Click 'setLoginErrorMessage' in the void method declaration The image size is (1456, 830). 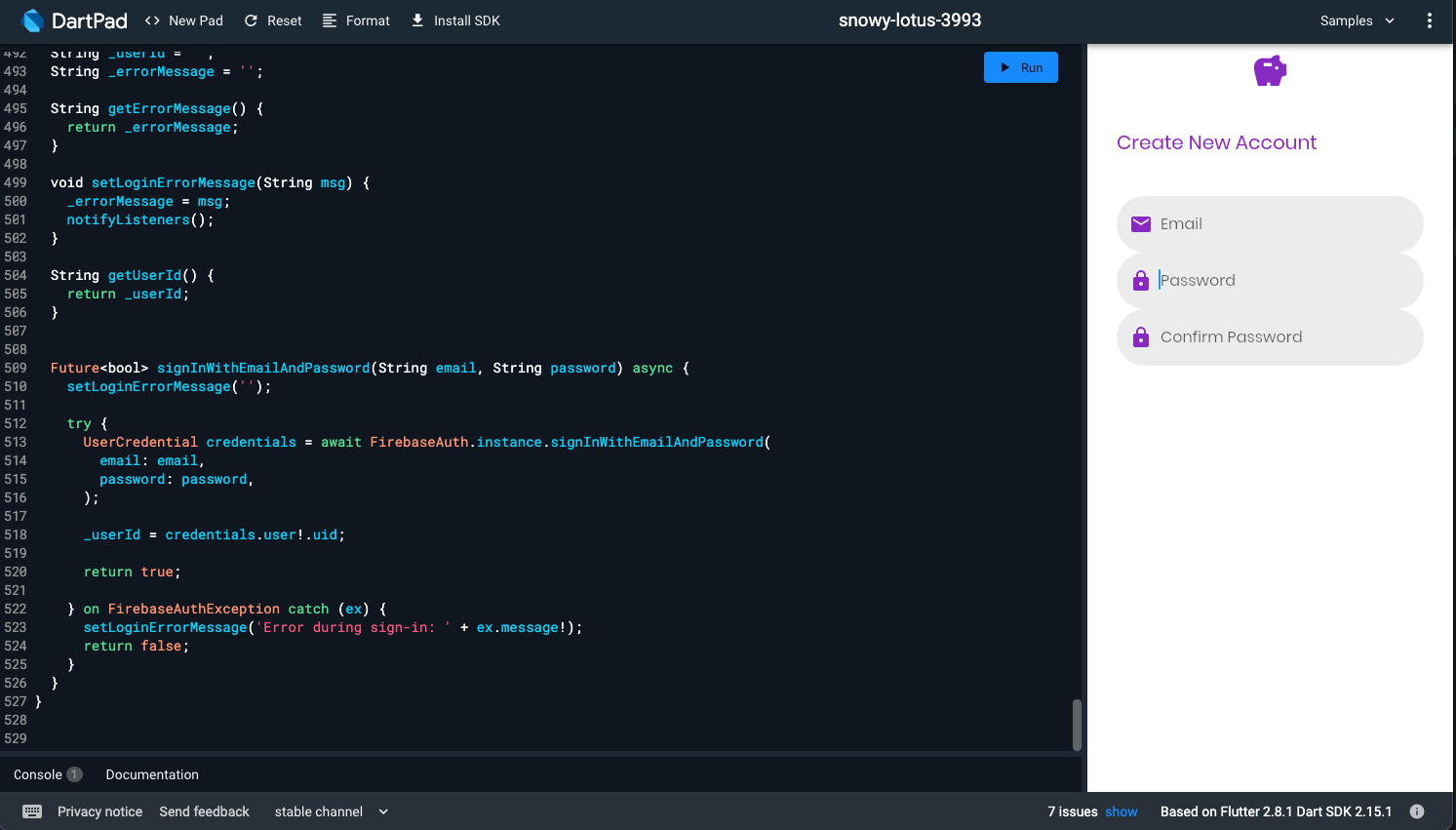[174, 182]
